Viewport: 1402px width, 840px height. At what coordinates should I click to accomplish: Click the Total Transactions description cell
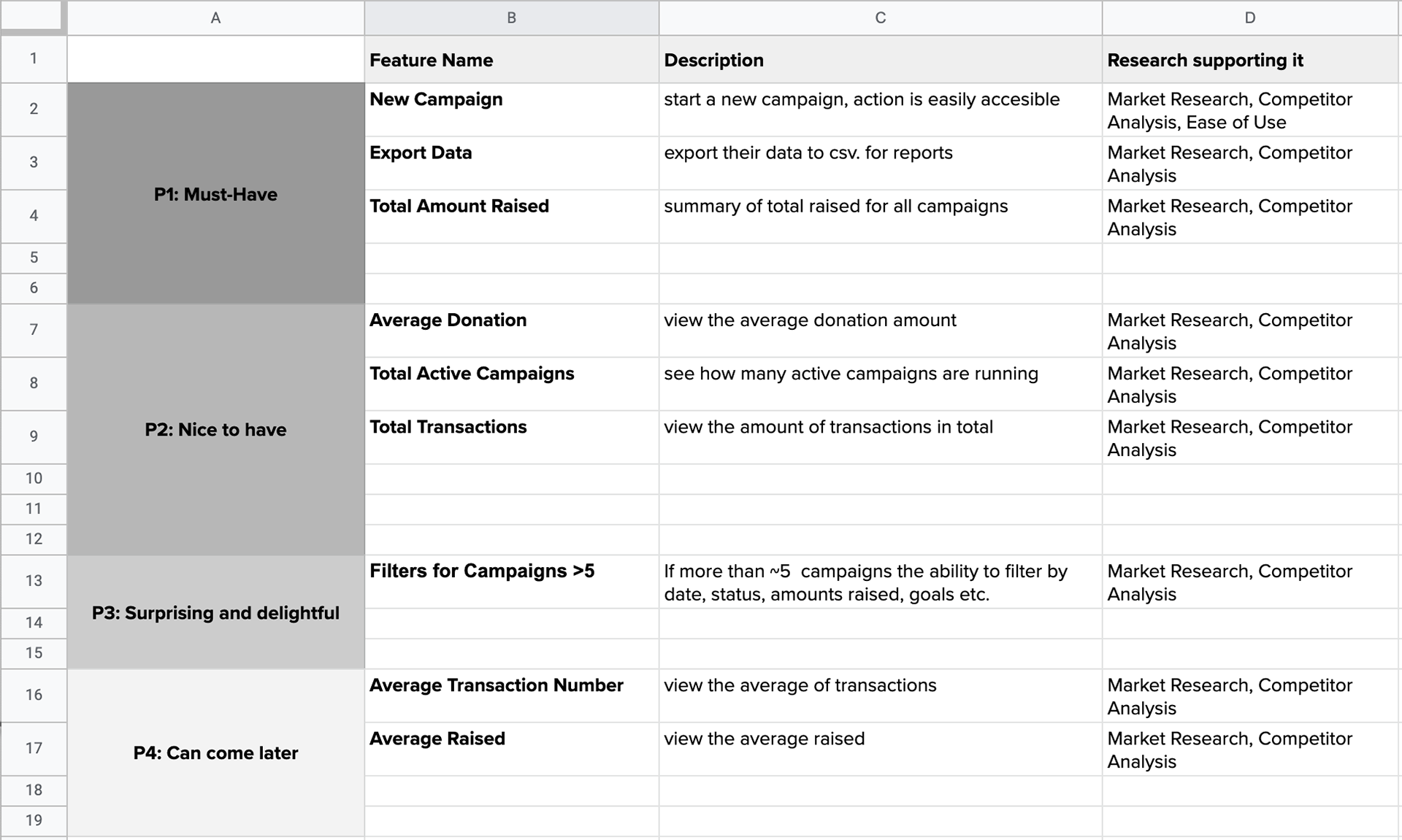click(881, 437)
